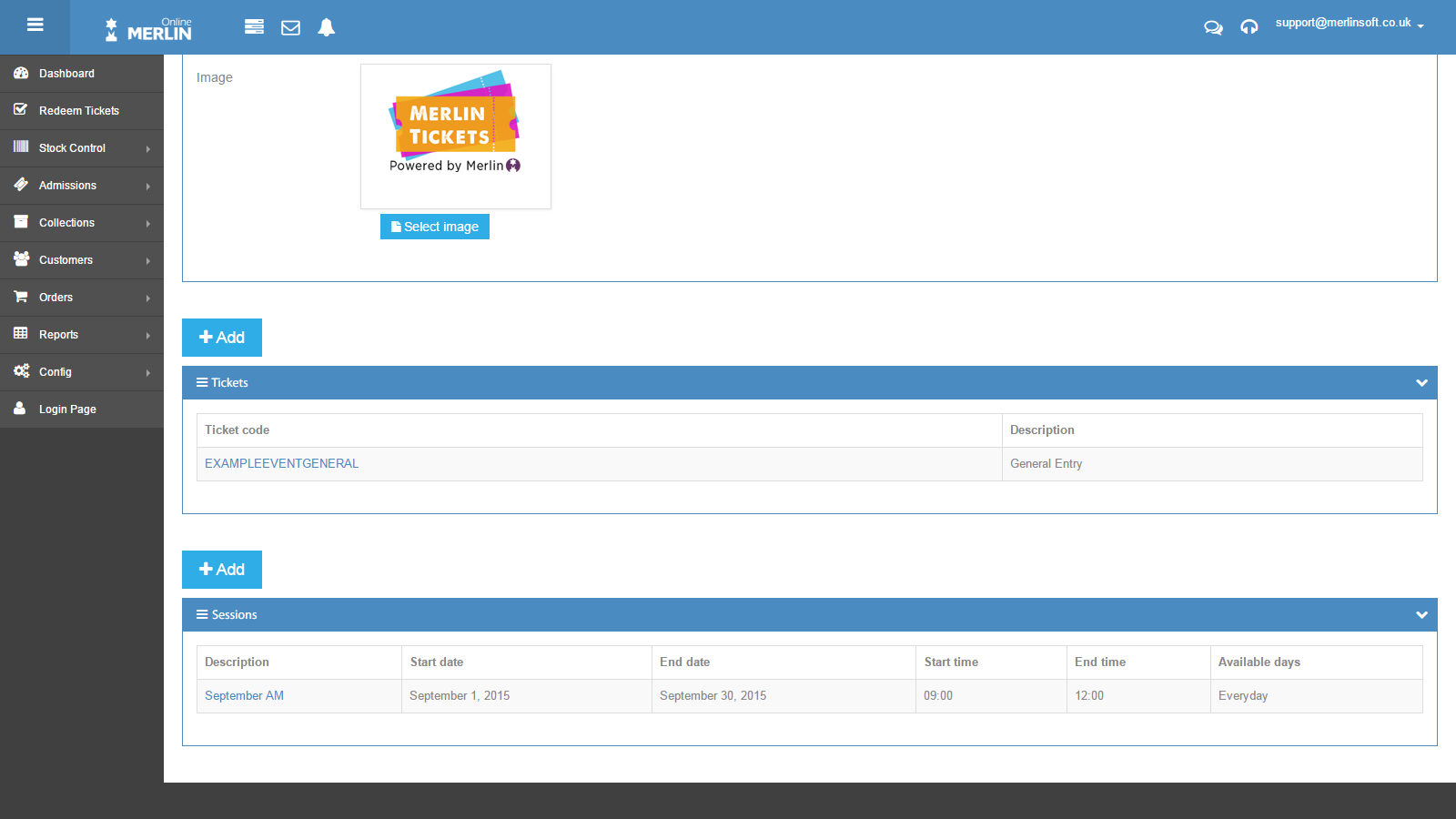Expand Reports submenu arrow
Screen dimensions: 1456x819
point(148,335)
